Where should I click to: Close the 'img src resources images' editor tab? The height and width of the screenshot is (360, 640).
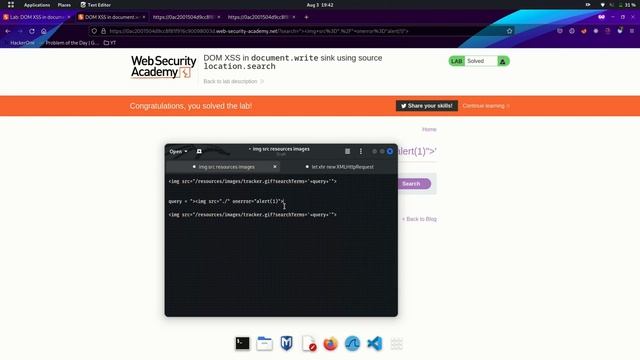[275, 167]
